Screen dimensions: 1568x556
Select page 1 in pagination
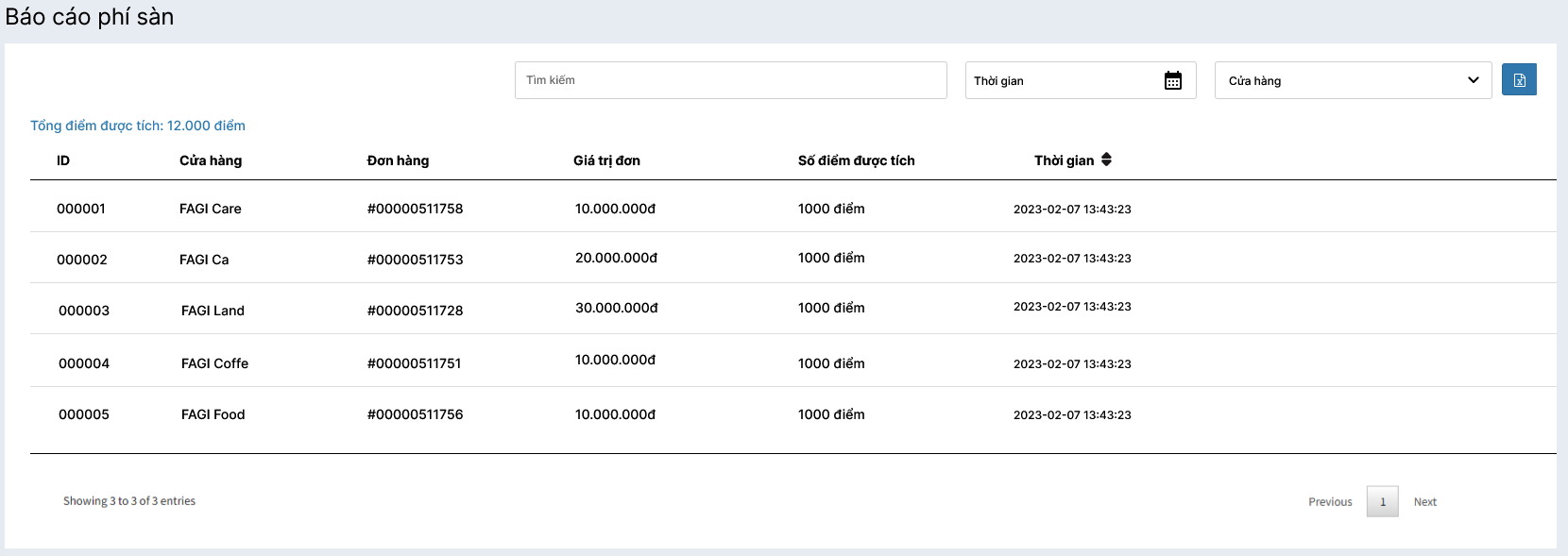(x=1382, y=502)
